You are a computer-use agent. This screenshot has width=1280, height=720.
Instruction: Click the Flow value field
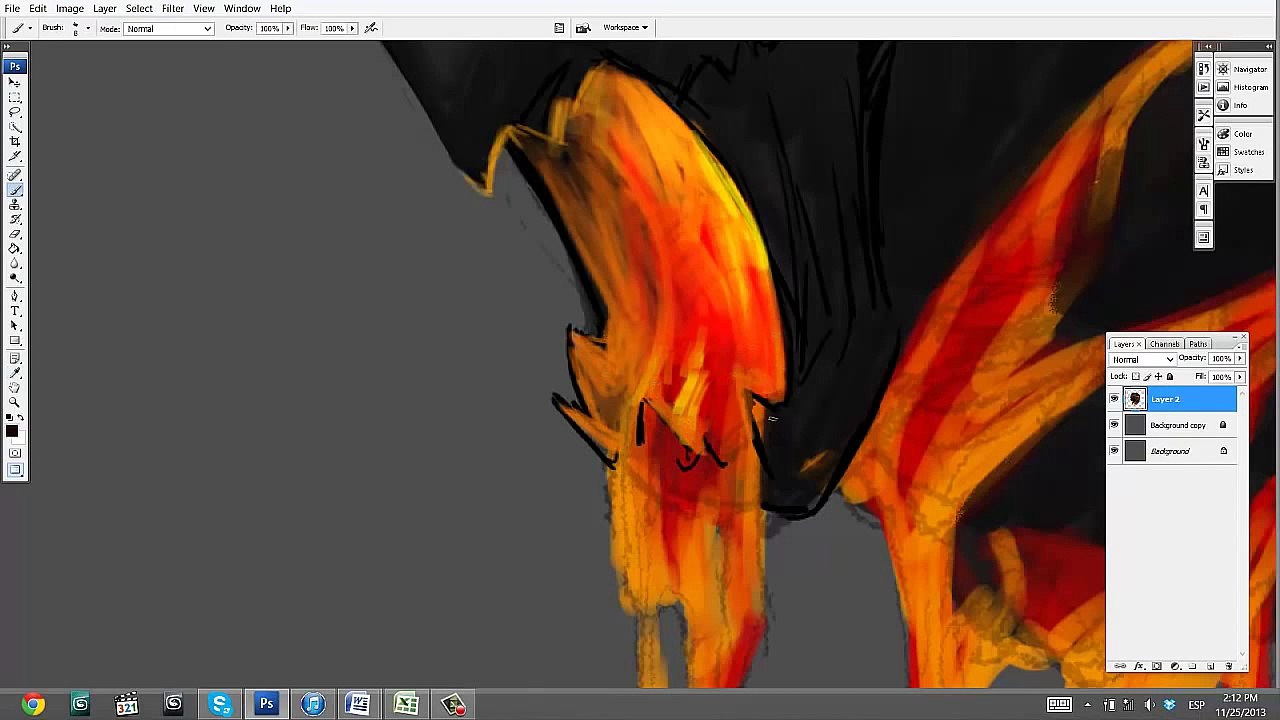(x=334, y=28)
